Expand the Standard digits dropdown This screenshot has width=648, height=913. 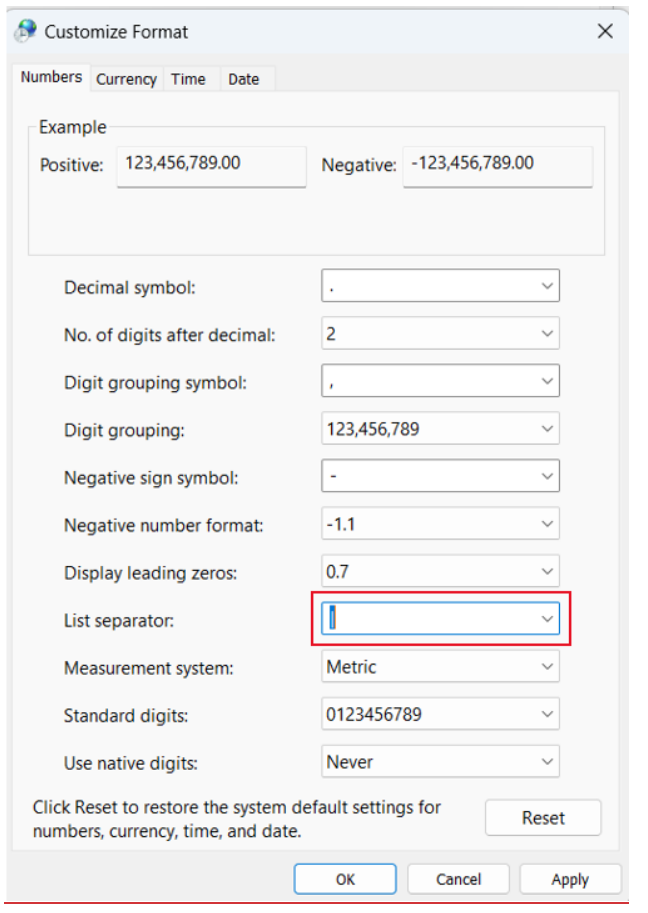tap(546, 714)
